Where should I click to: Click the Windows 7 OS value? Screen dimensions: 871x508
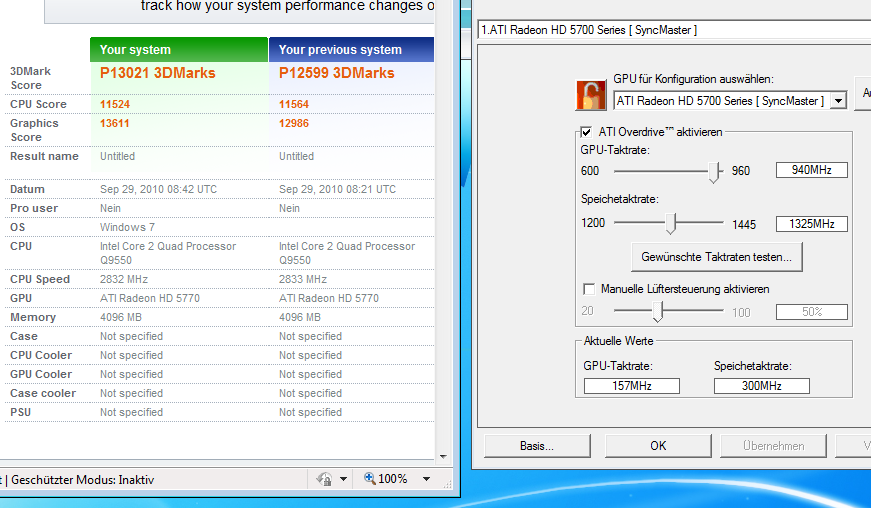point(127,227)
